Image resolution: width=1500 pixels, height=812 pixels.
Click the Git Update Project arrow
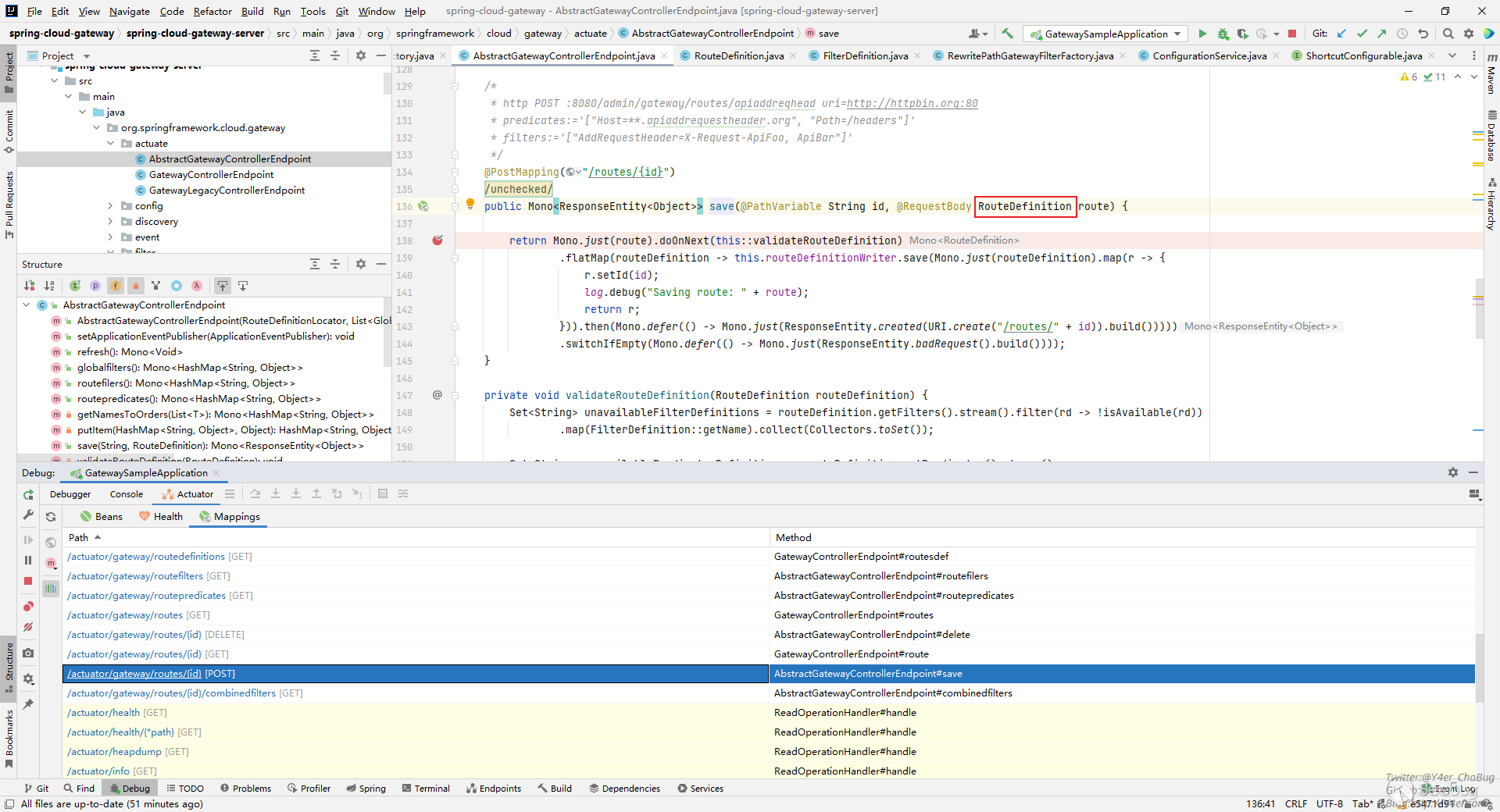(x=1341, y=34)
